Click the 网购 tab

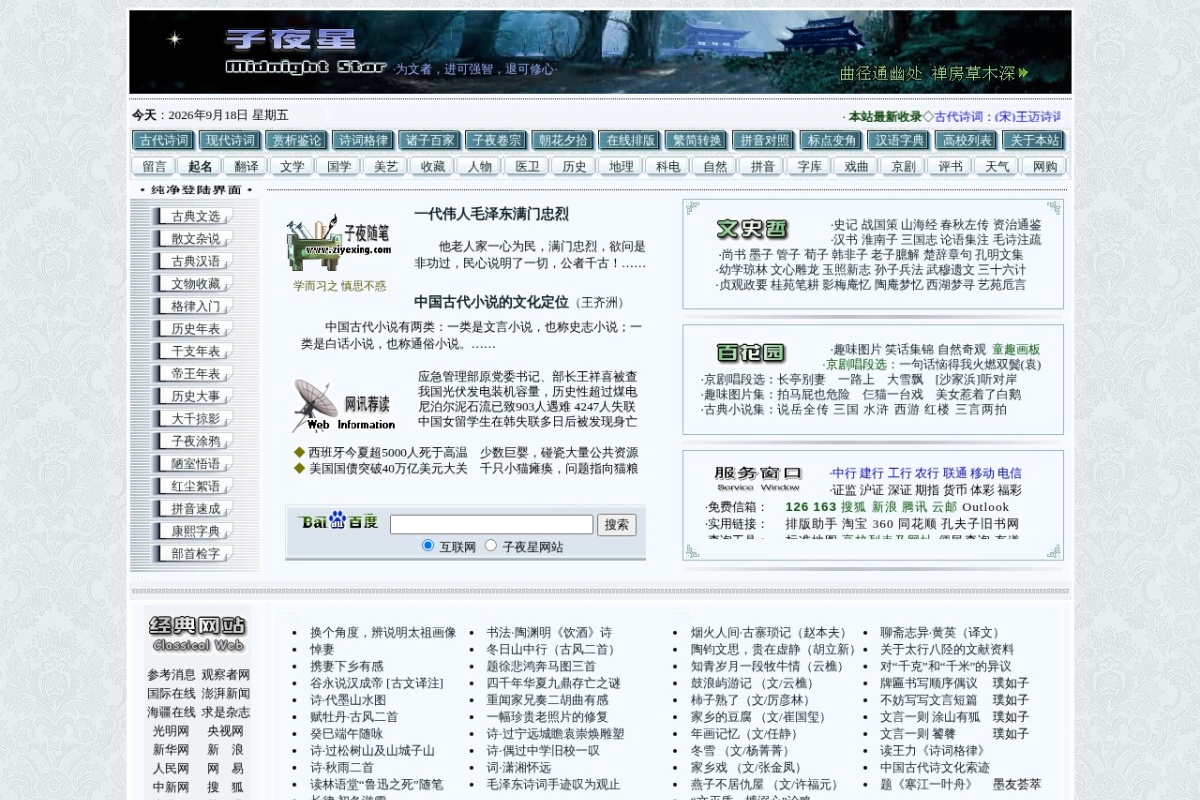click(x=1044, y=166)
